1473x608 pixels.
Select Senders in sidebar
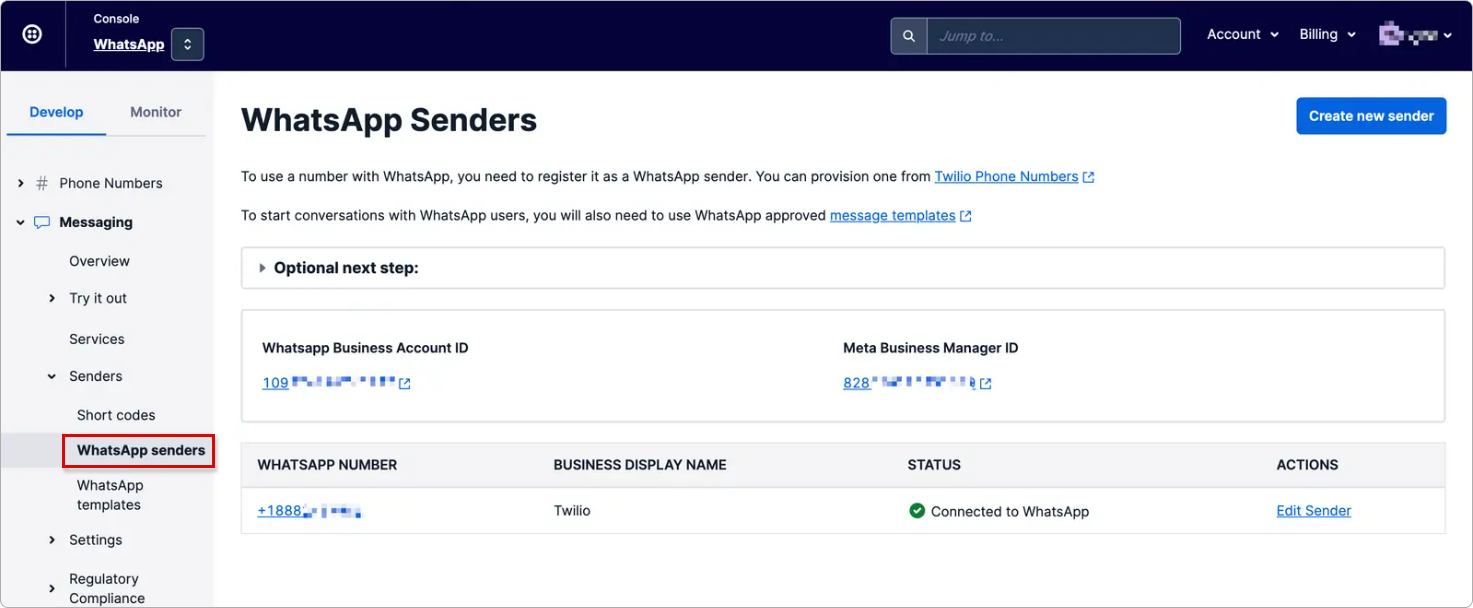click(96, 376)
